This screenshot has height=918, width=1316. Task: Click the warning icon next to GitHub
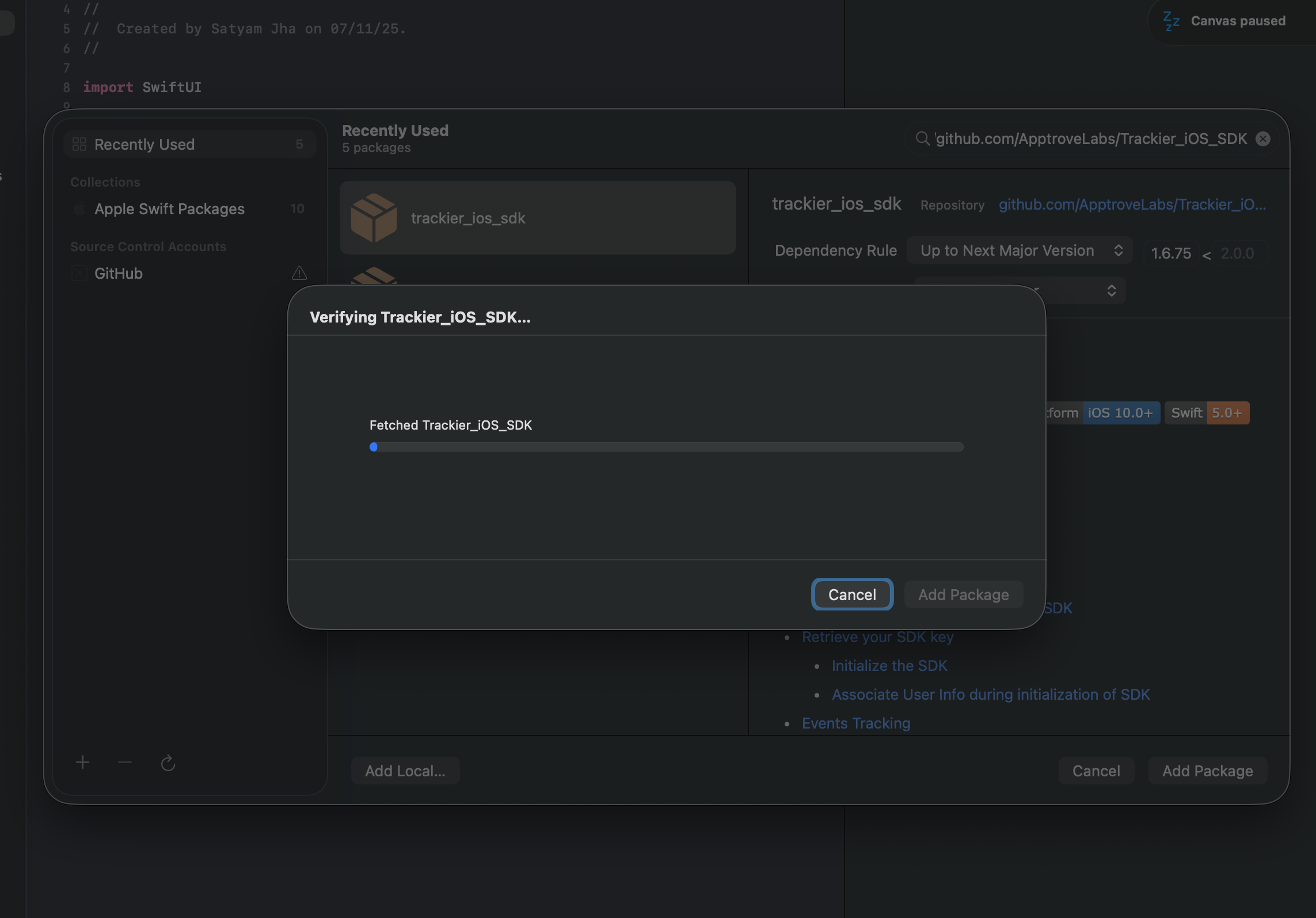[x=299, y=274]
